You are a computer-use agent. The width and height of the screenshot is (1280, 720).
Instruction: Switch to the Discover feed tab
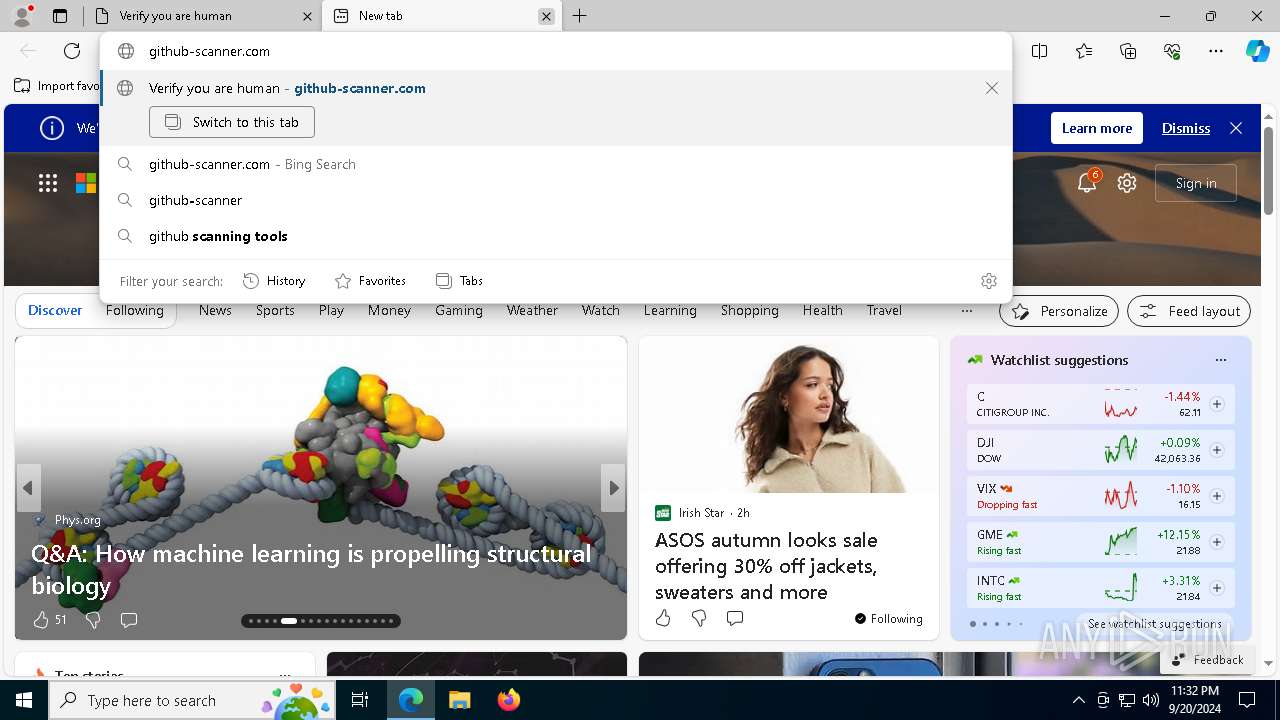(55, 310)
